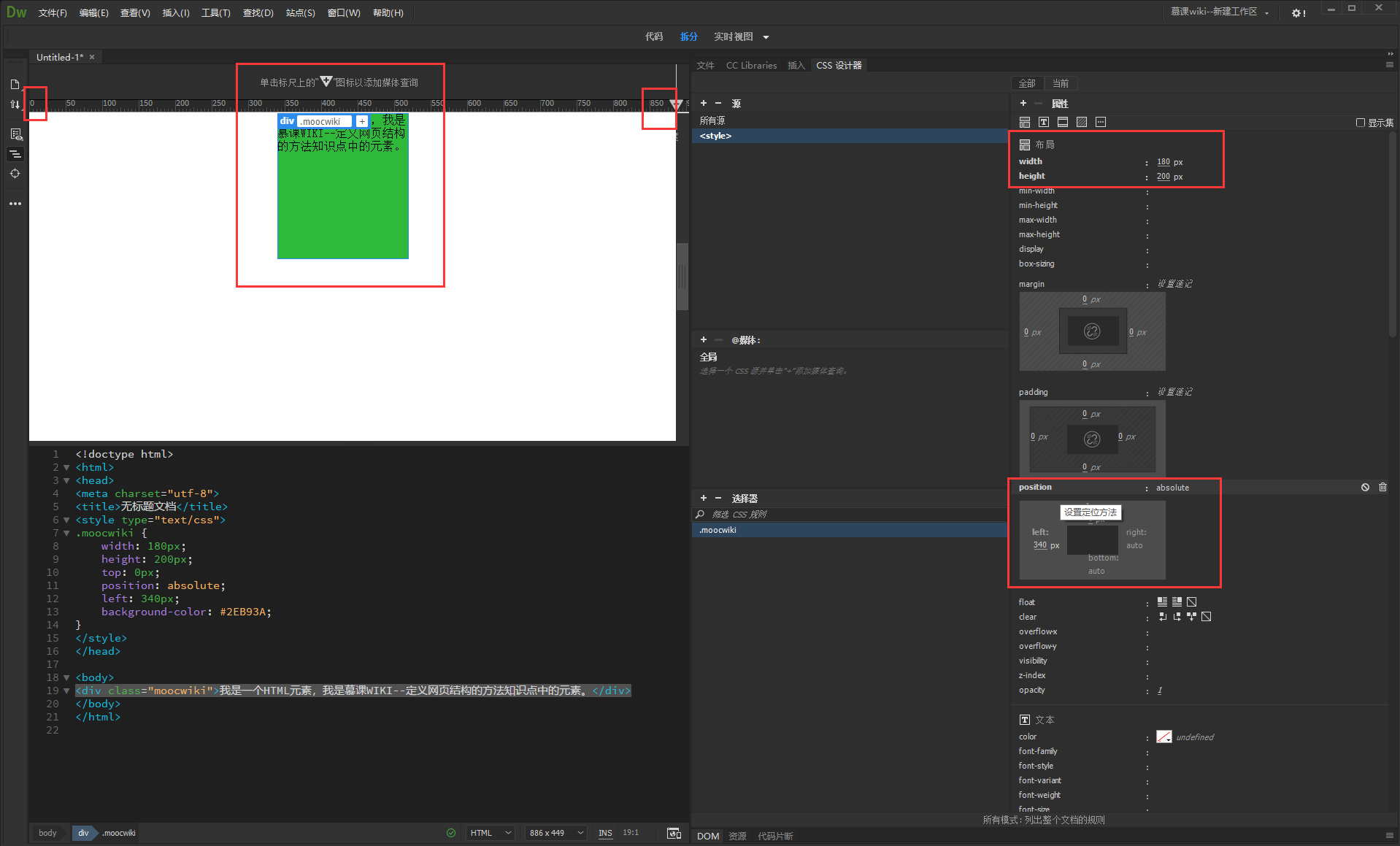This screenshot has height=846, width=1400.
Task: Set clear to left icon
Action: 1162,617
